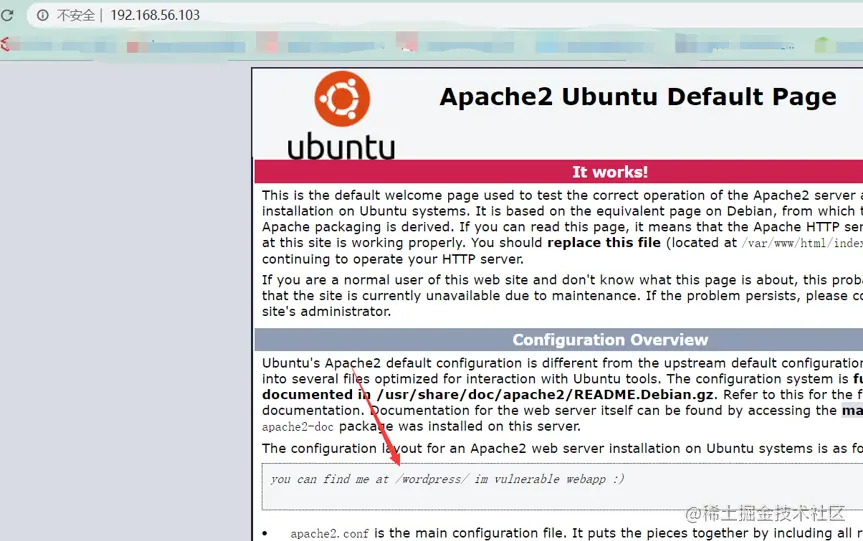Click the continuing to operate your HTTP server line

[392, 259]
